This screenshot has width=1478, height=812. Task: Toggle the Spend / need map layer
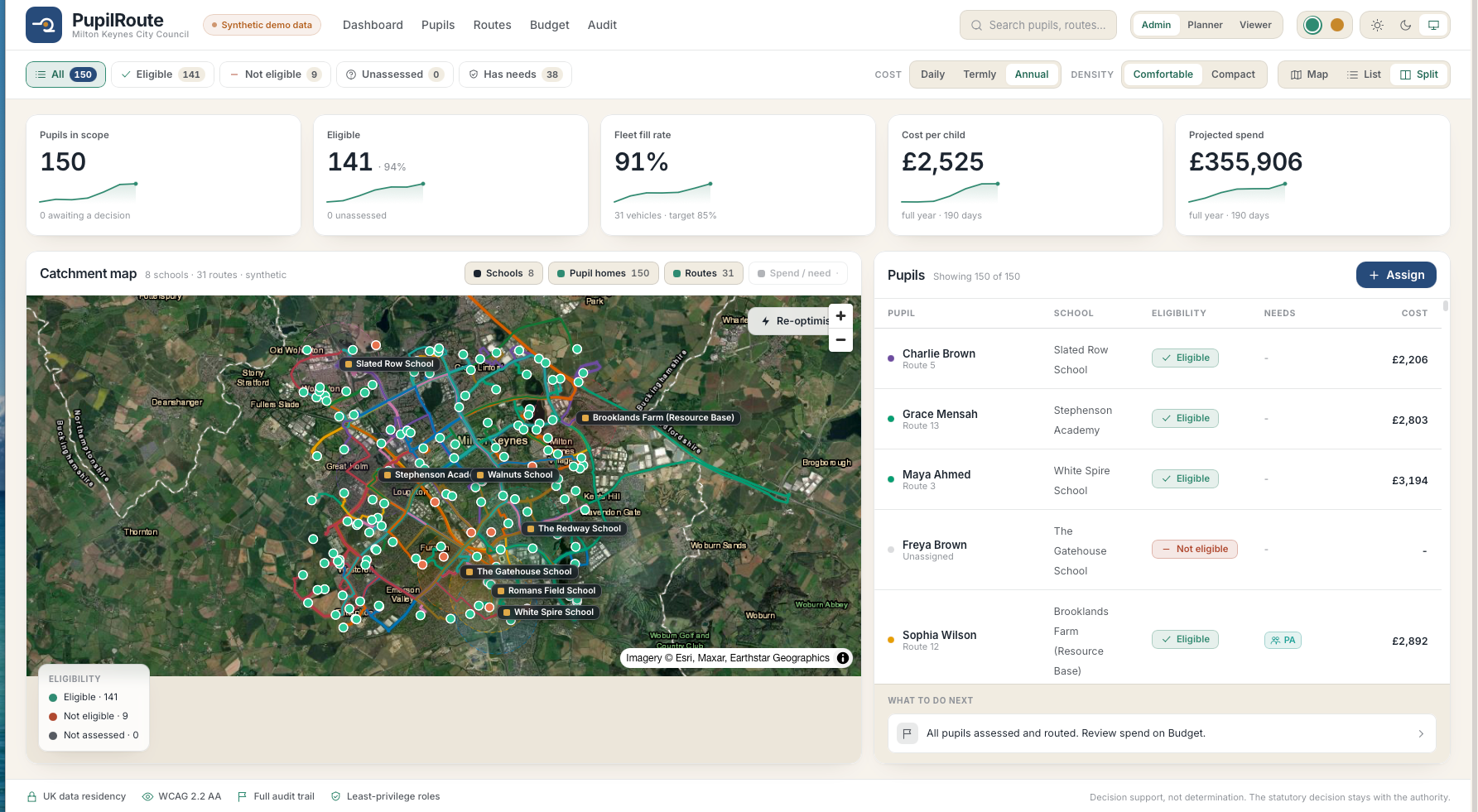[x=798, y=273]
